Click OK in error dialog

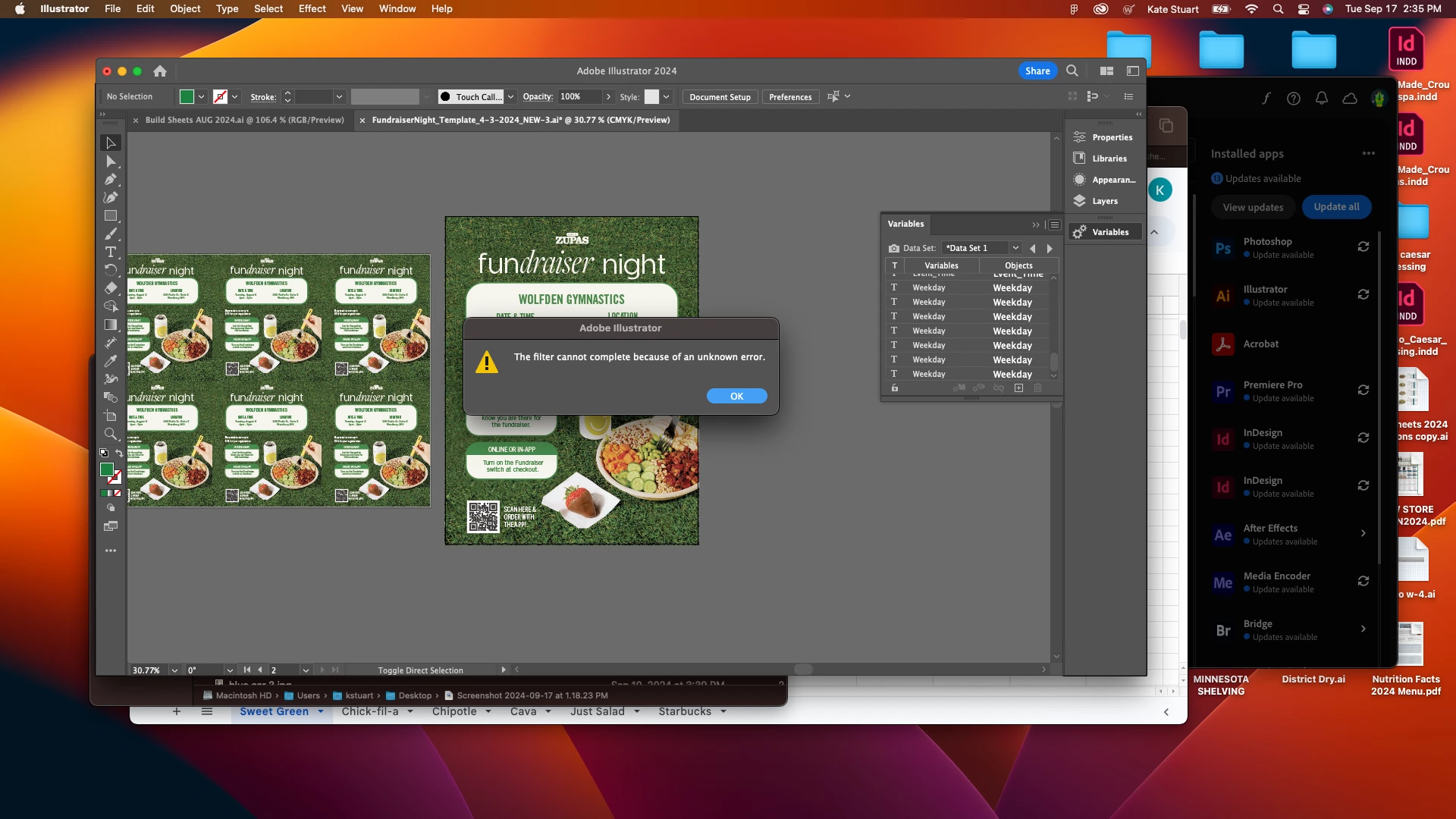[x=736, y=397]
